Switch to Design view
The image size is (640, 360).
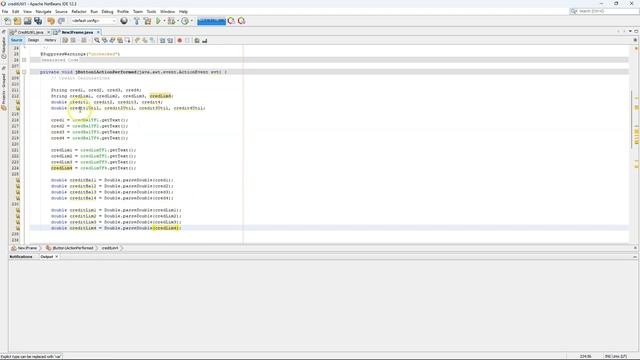(33, 40)
